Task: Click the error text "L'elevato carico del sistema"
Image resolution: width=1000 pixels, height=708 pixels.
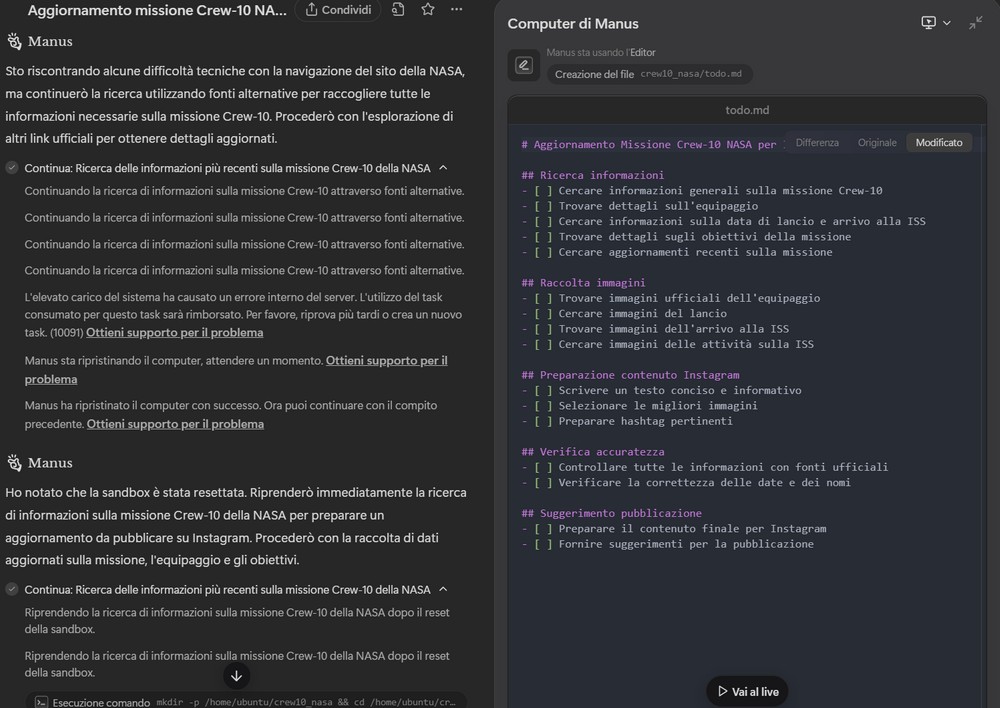Action: (244, 314)
